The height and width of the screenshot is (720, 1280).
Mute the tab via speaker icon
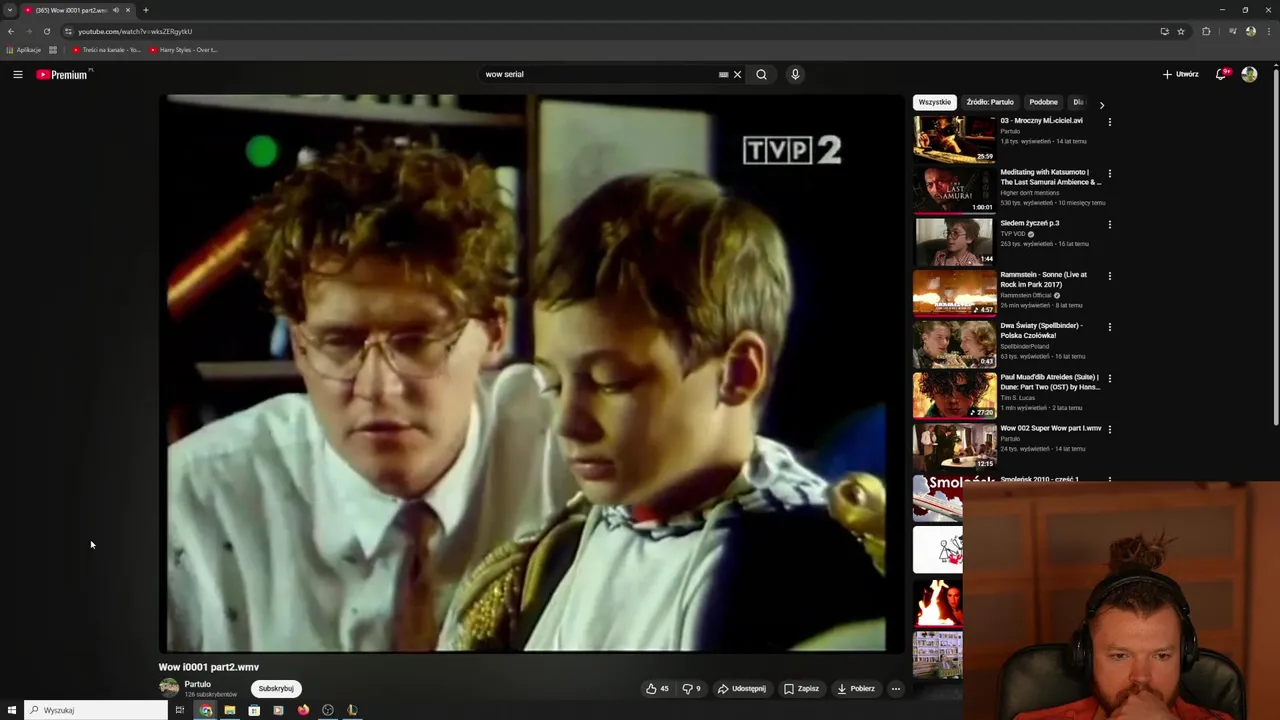pos(115,10)
